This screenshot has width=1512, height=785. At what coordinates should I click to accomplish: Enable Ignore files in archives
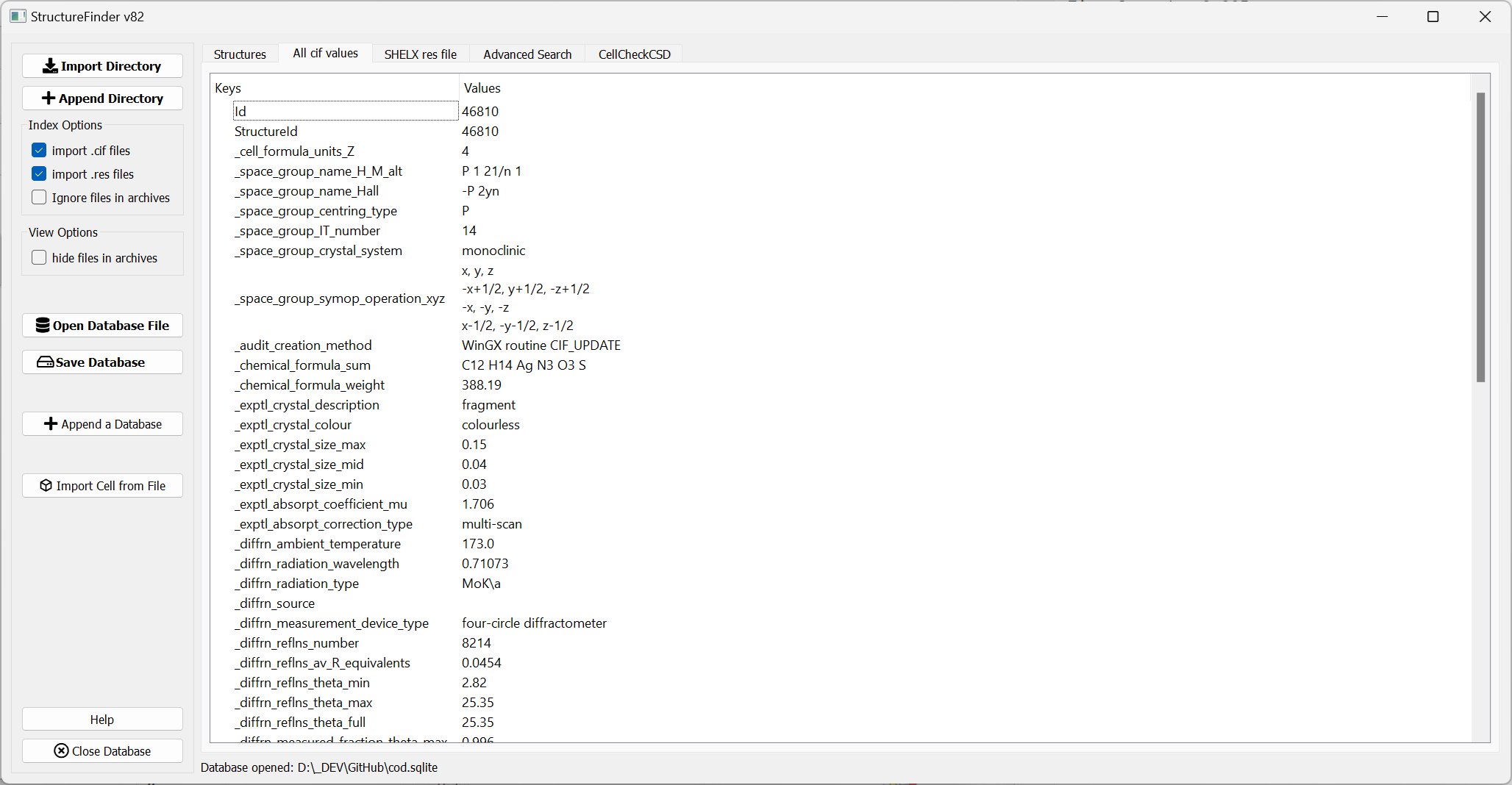tap(39, 198)
